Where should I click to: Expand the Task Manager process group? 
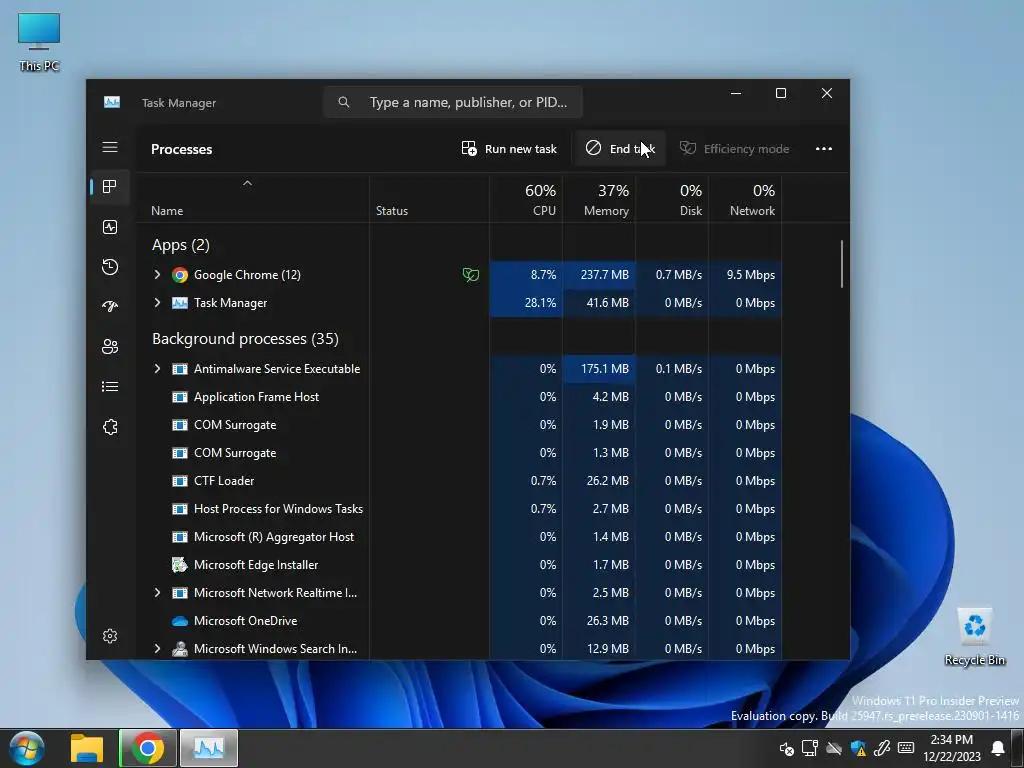click(x=157, y=303)
